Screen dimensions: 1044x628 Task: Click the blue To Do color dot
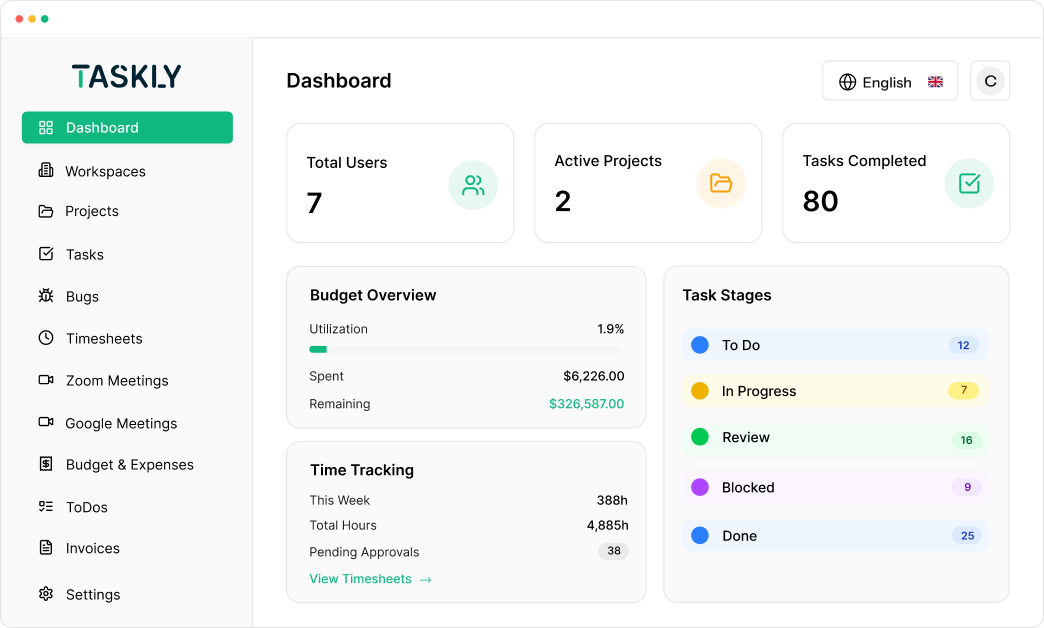click(x=700, y=345)
